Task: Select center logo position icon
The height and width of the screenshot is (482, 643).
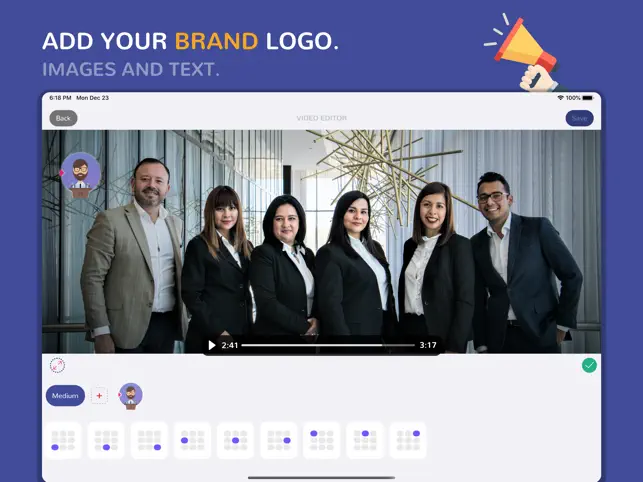Action: coord(235,441)
